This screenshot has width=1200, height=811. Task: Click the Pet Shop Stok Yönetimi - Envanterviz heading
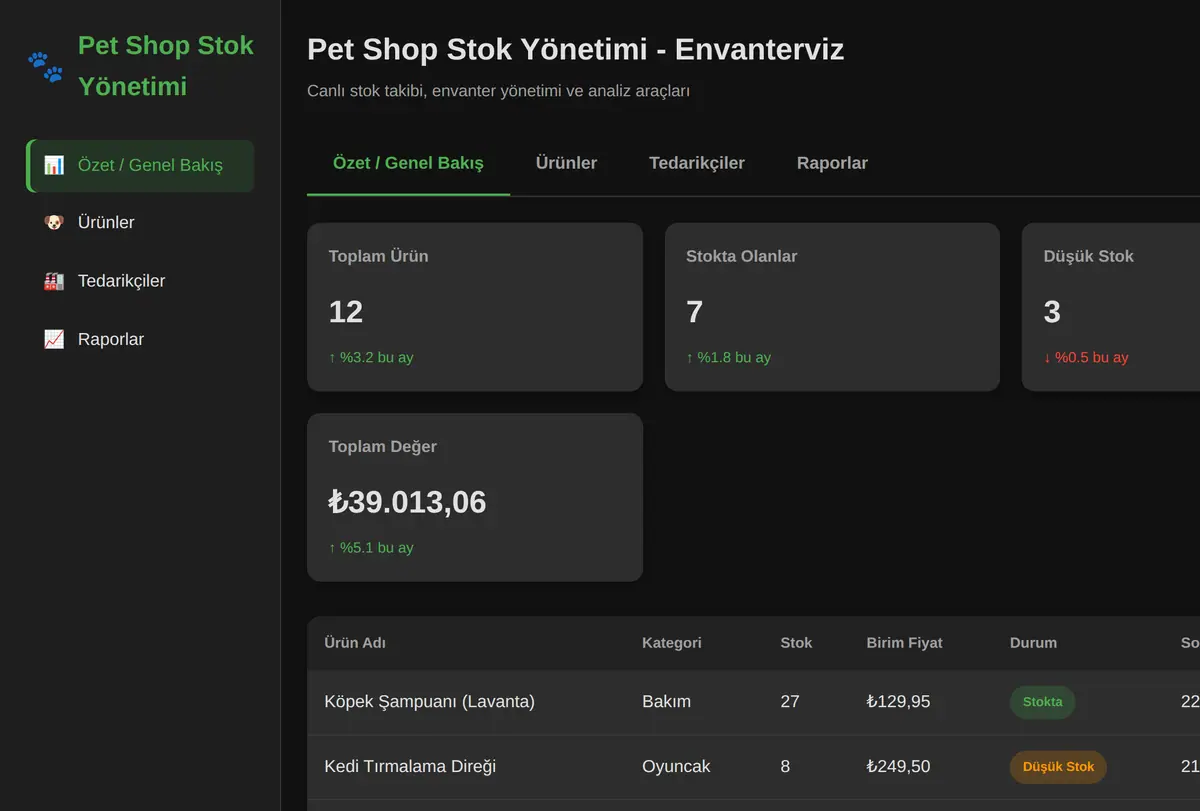point(576,49)
